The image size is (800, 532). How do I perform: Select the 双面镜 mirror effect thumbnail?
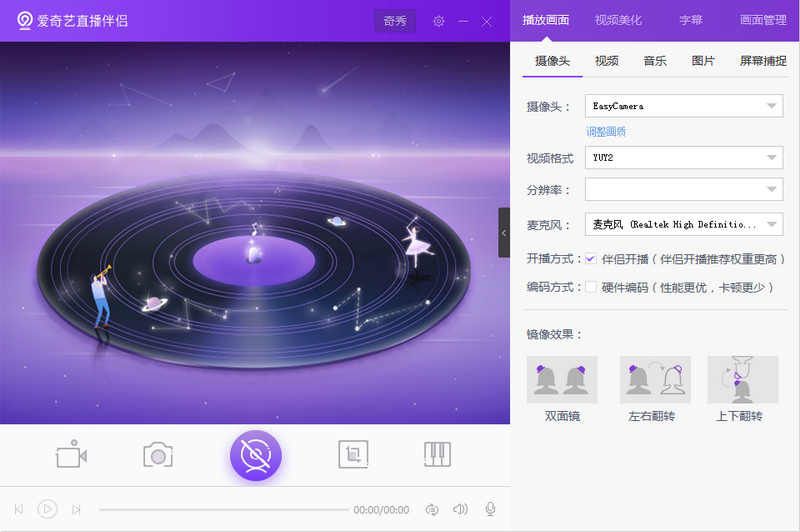(x=562, y=380)
